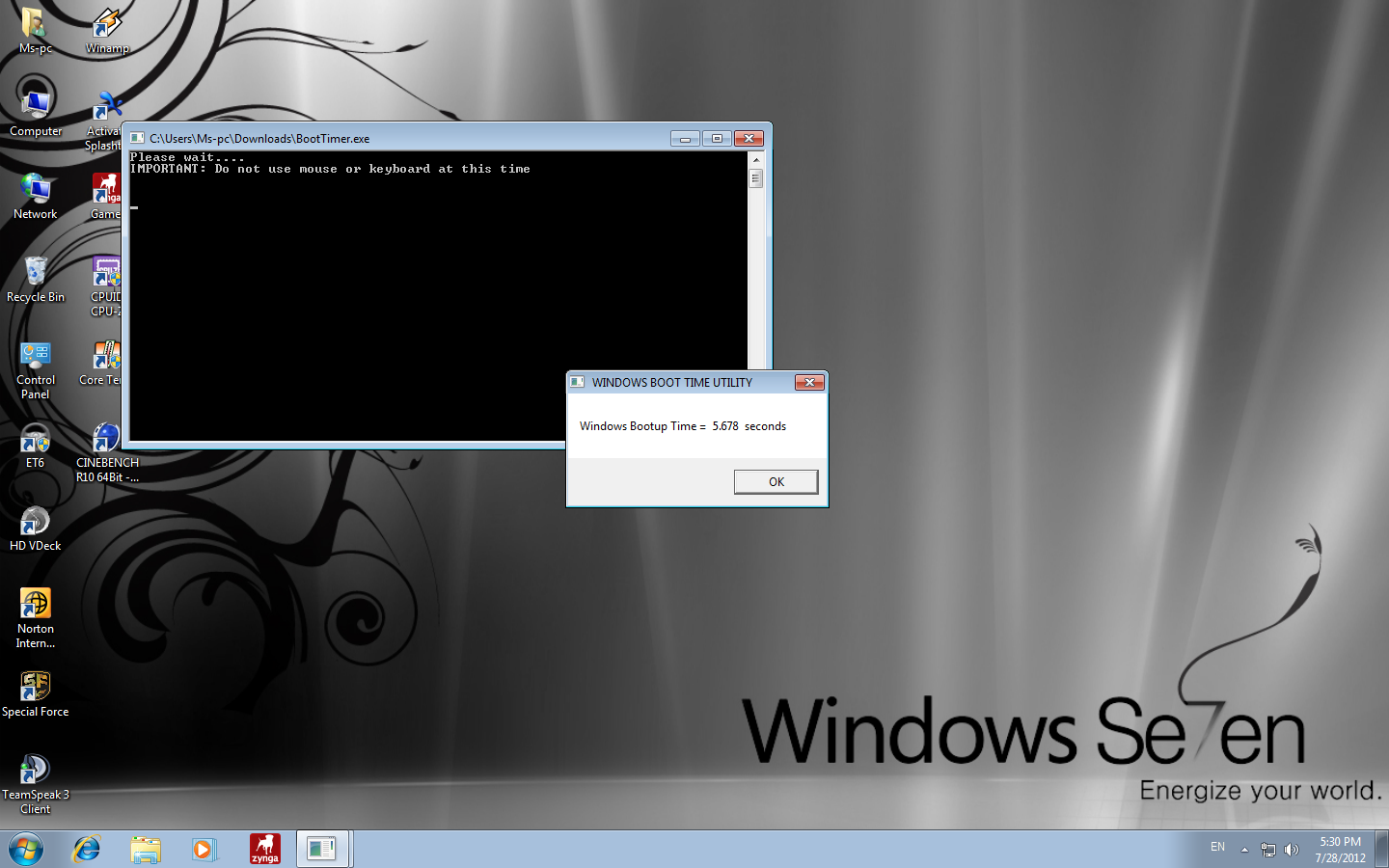This screenshot has height=868, width=1389.
Task: Close the BootTimer.exe console window
Action: [749, 139]
